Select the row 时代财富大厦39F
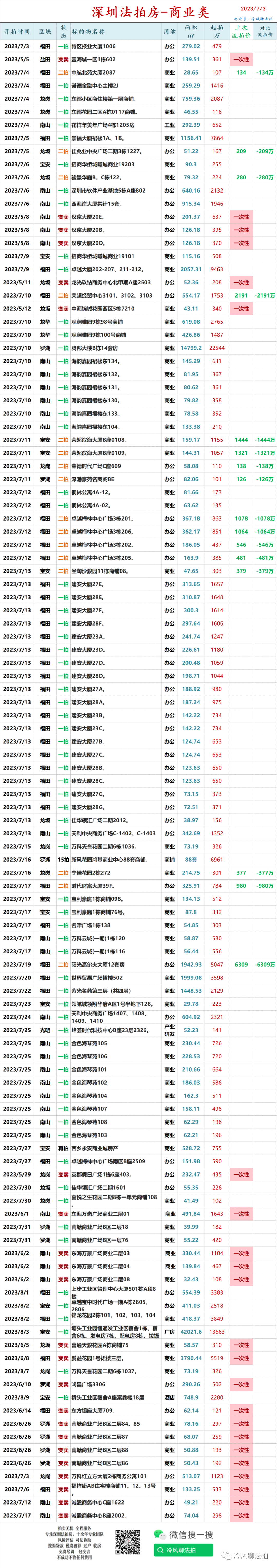 [138, 886]
